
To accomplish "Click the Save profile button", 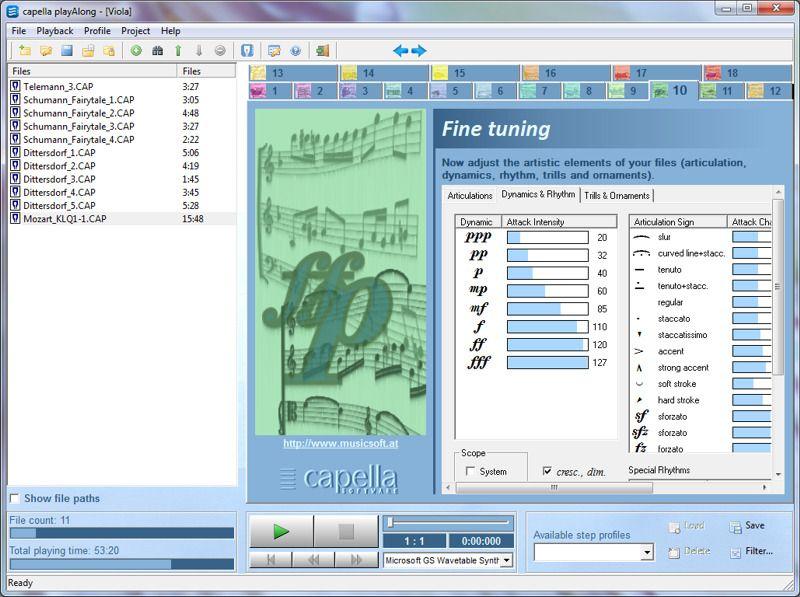I will tap(746, 526).
